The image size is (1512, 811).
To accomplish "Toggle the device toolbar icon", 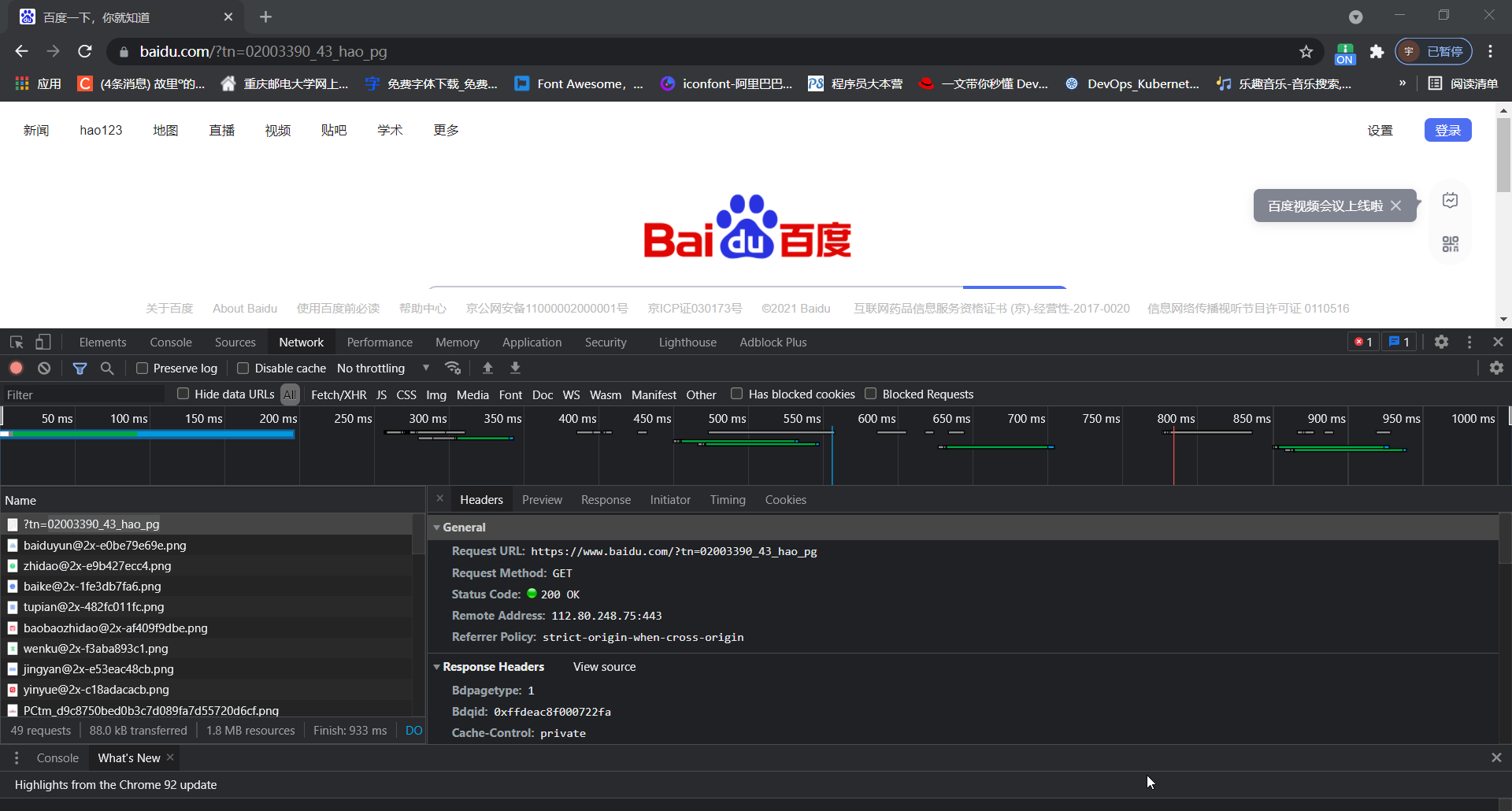I will [43, 343].
